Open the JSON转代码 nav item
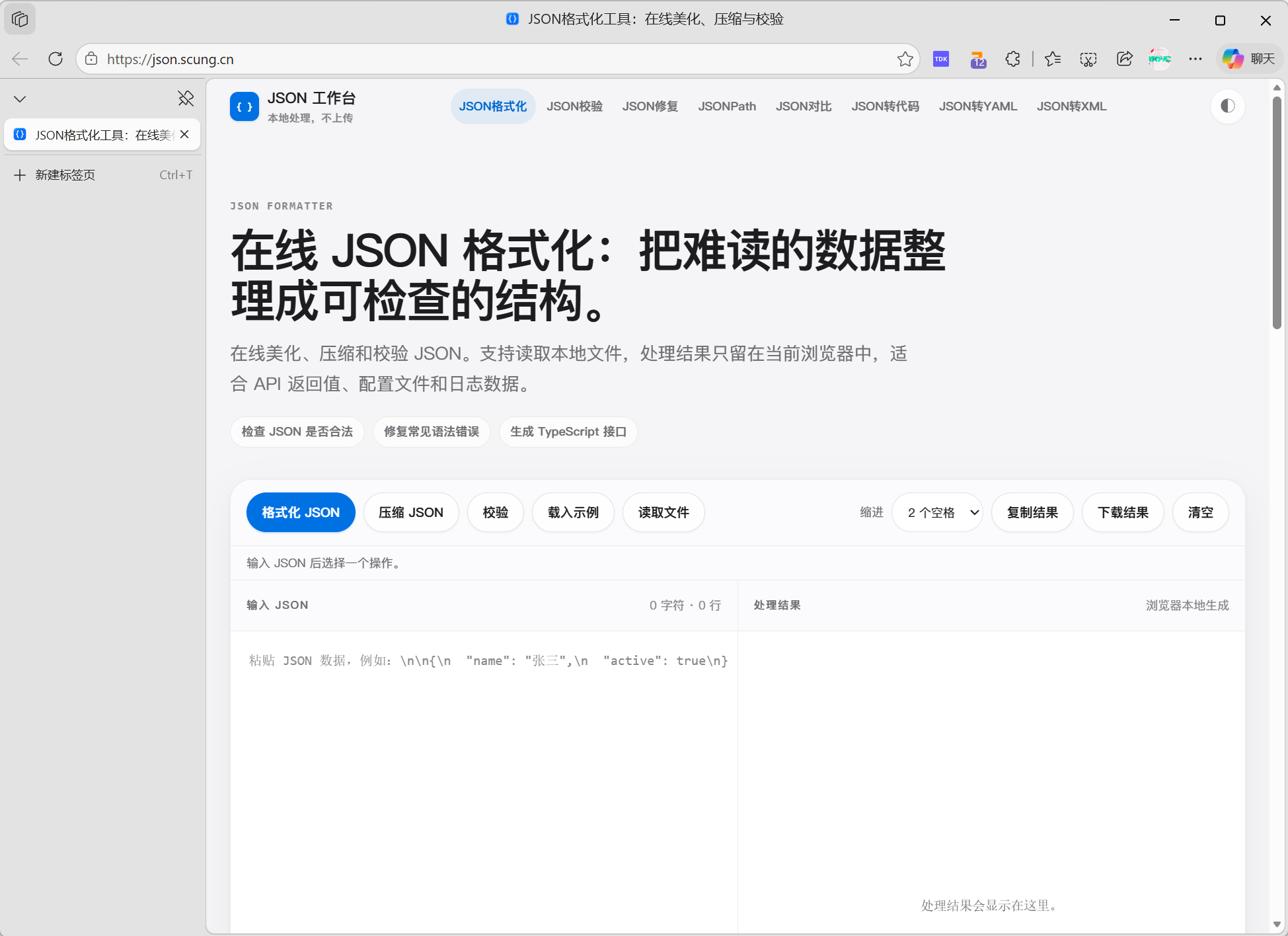Screen dimensions: 1288x936 click(x=886, y=106)
